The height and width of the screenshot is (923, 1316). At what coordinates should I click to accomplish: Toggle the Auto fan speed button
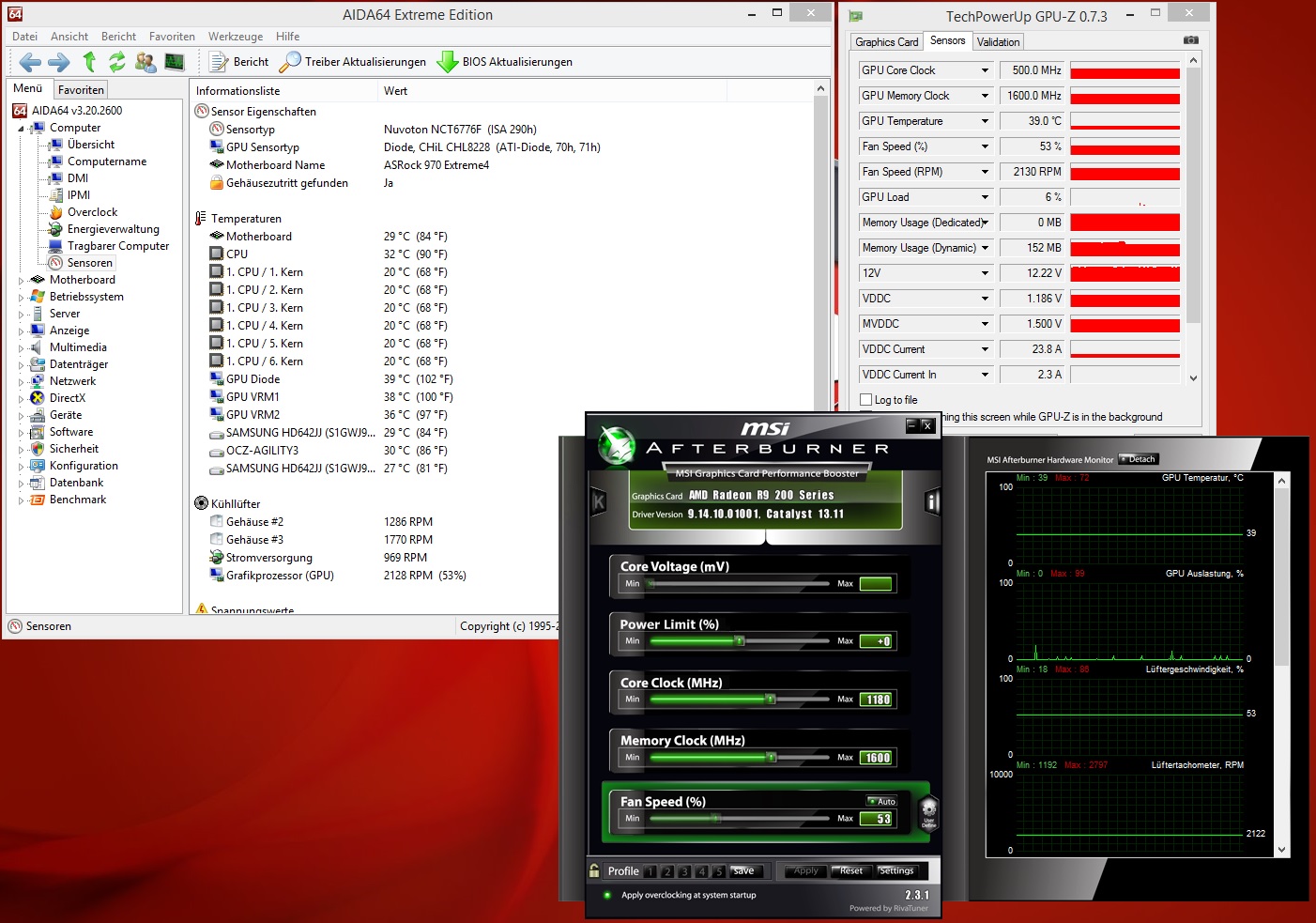click(882, 801)
